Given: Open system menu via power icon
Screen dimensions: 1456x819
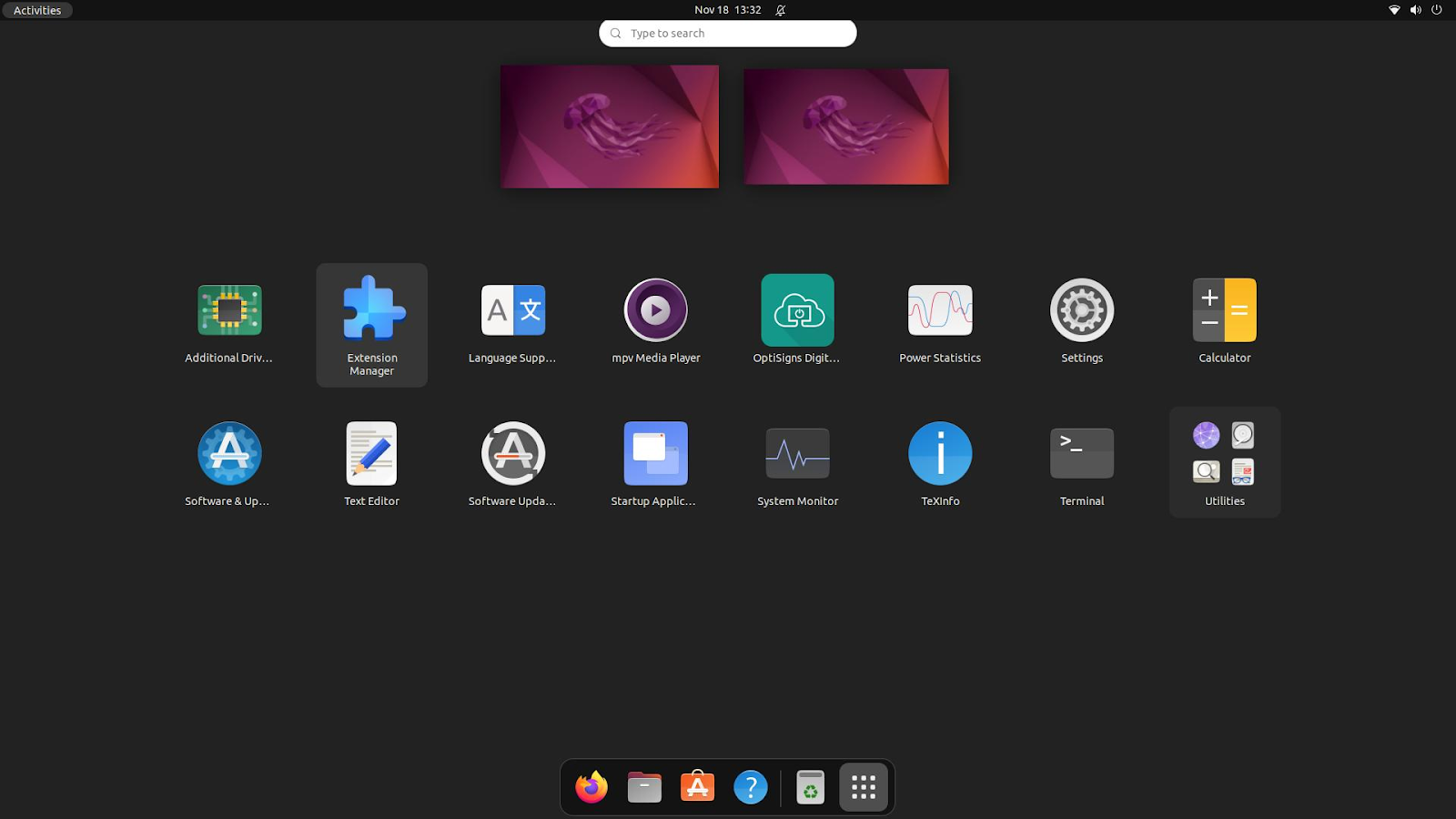Looking at the screenshot, I should pos(1437,10).
